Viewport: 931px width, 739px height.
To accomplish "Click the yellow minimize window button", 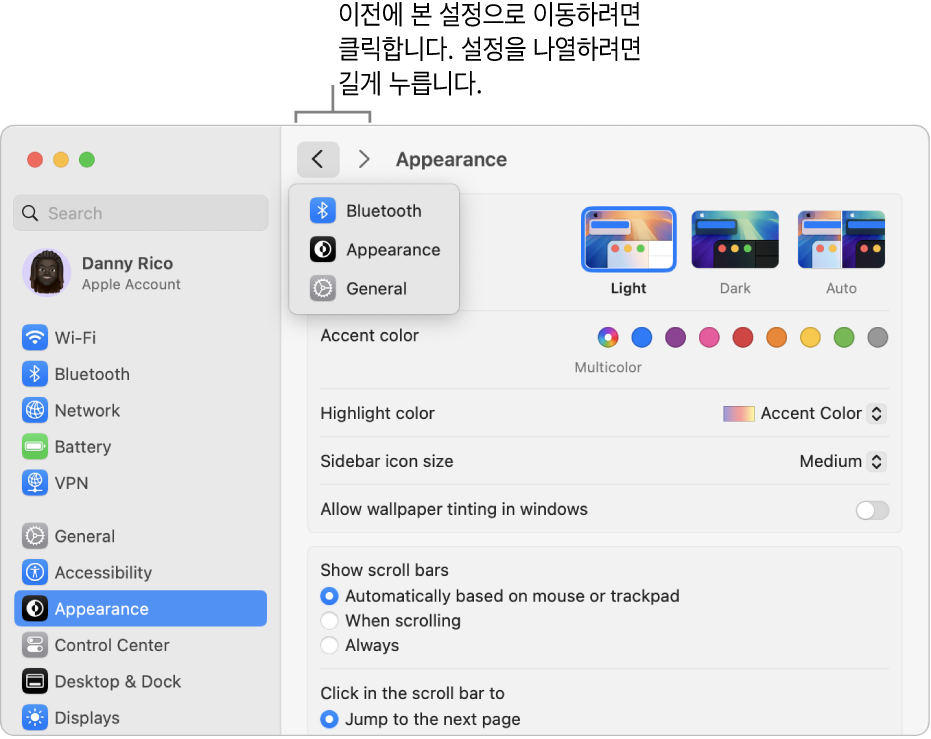I will click(61, 160).
